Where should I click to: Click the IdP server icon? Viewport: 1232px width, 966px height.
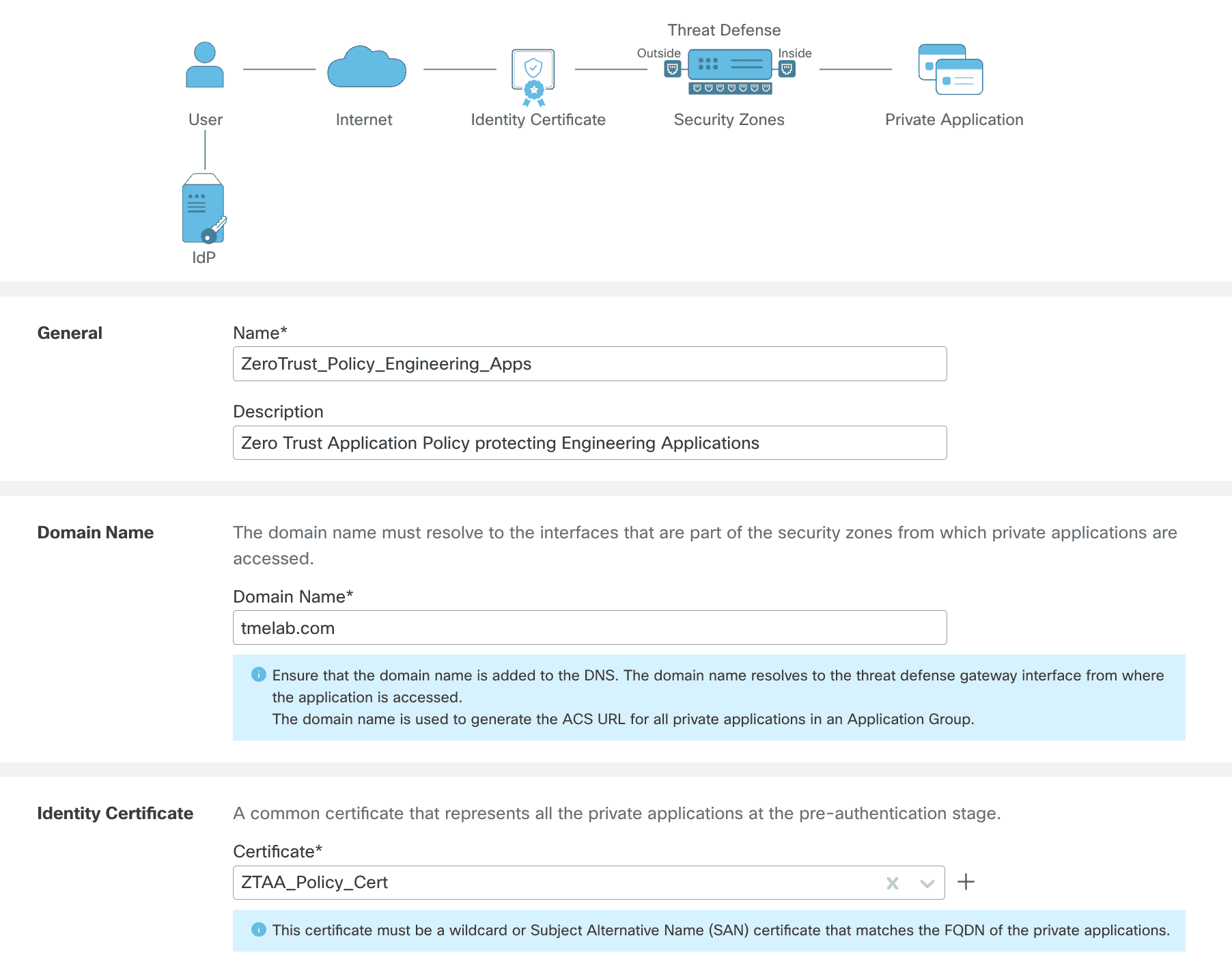point(204,209)
